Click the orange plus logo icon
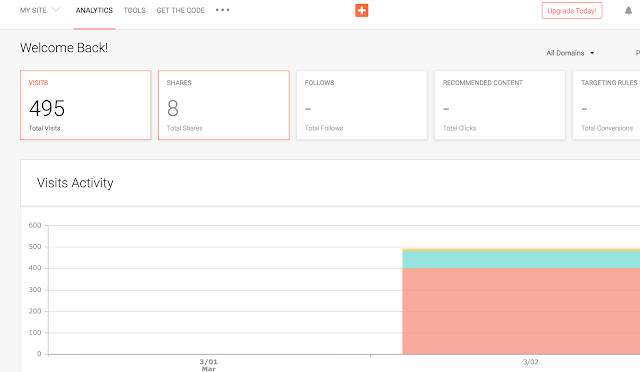This screenshot has width=640, height=372. pos(362,11)
